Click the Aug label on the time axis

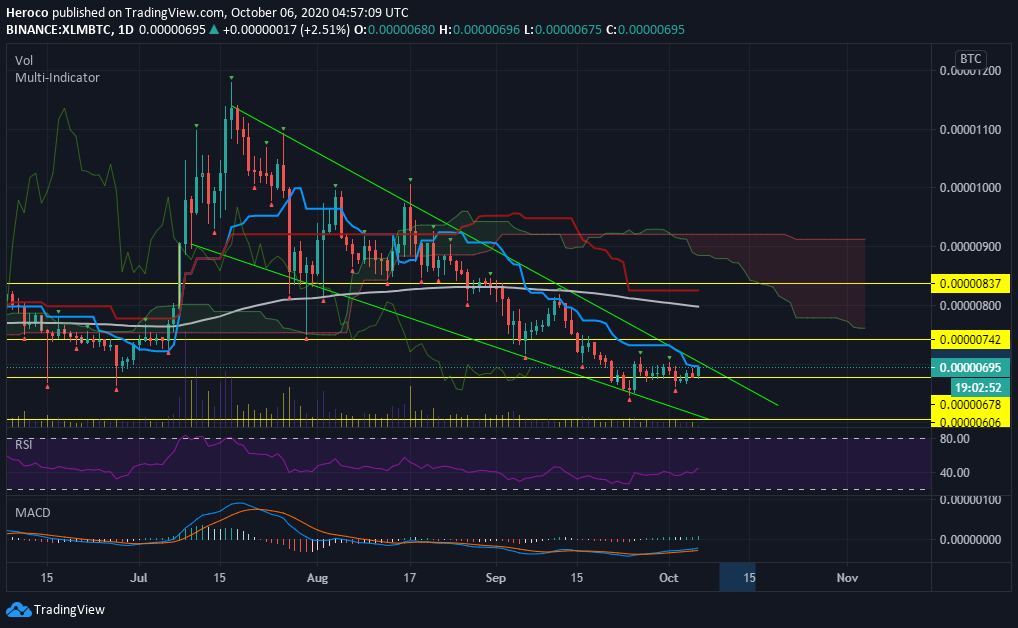[x=317, y=577]
